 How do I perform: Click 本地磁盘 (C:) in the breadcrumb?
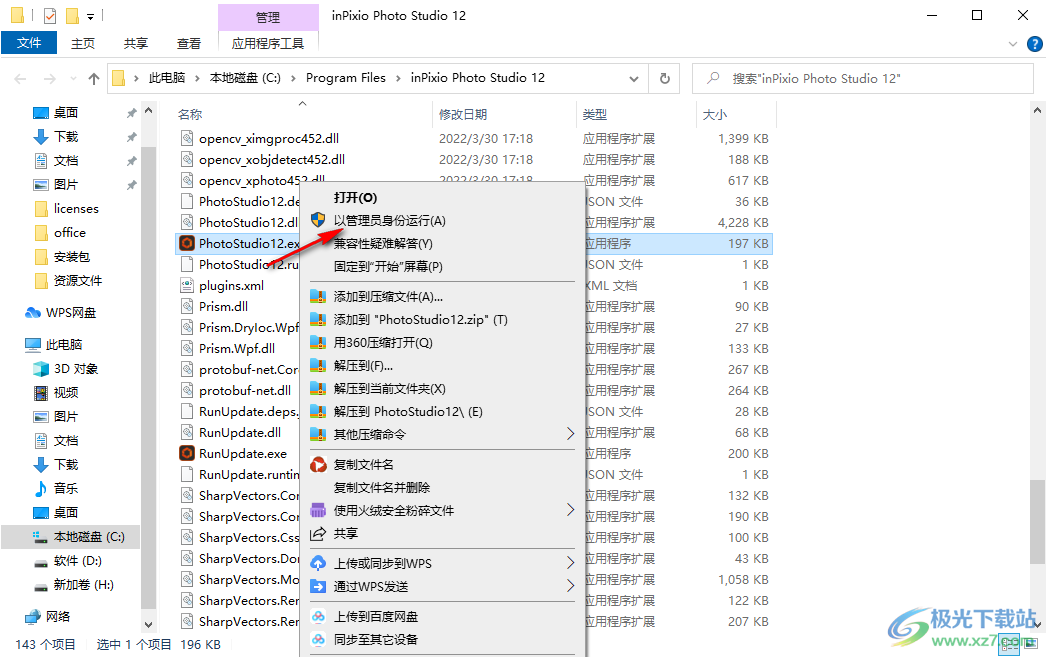pyautogui.click(x=245, y=78)
